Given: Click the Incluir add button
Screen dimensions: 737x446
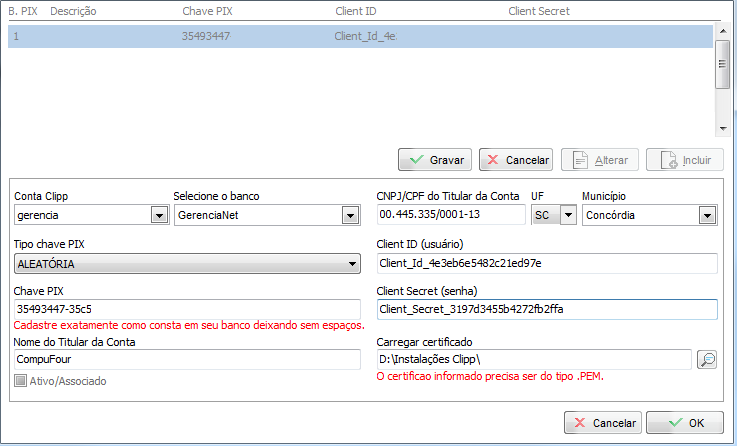Looking at the screenshot, I should click(x=684, y=160).
